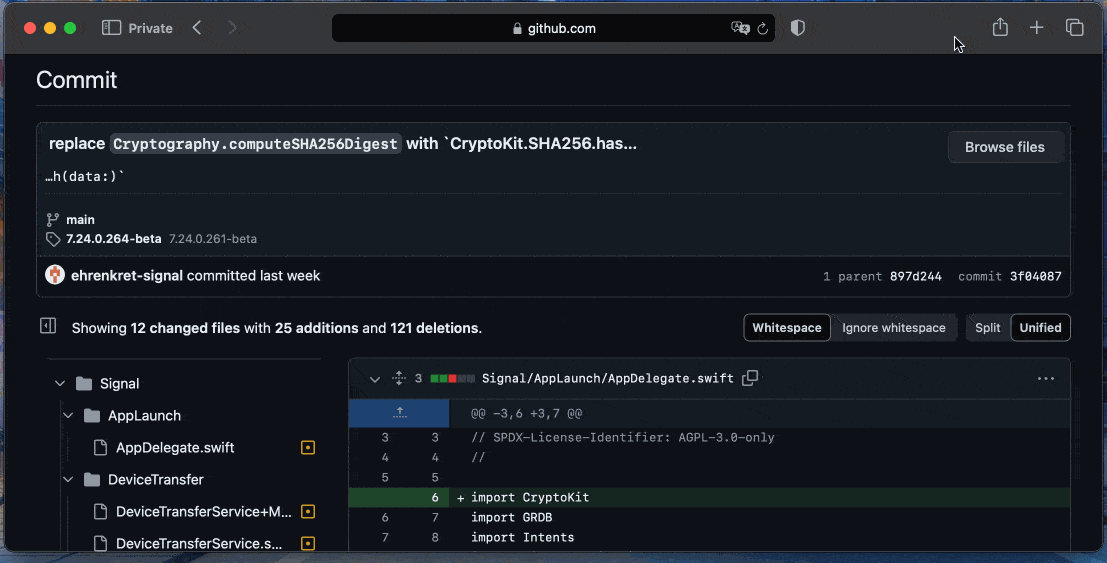1107x563 pixels.
Task: Show tab overview icon
Action: 1074,28
